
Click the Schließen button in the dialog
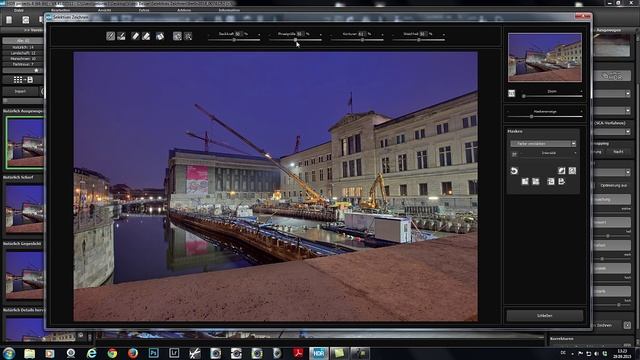coord(545,316)
